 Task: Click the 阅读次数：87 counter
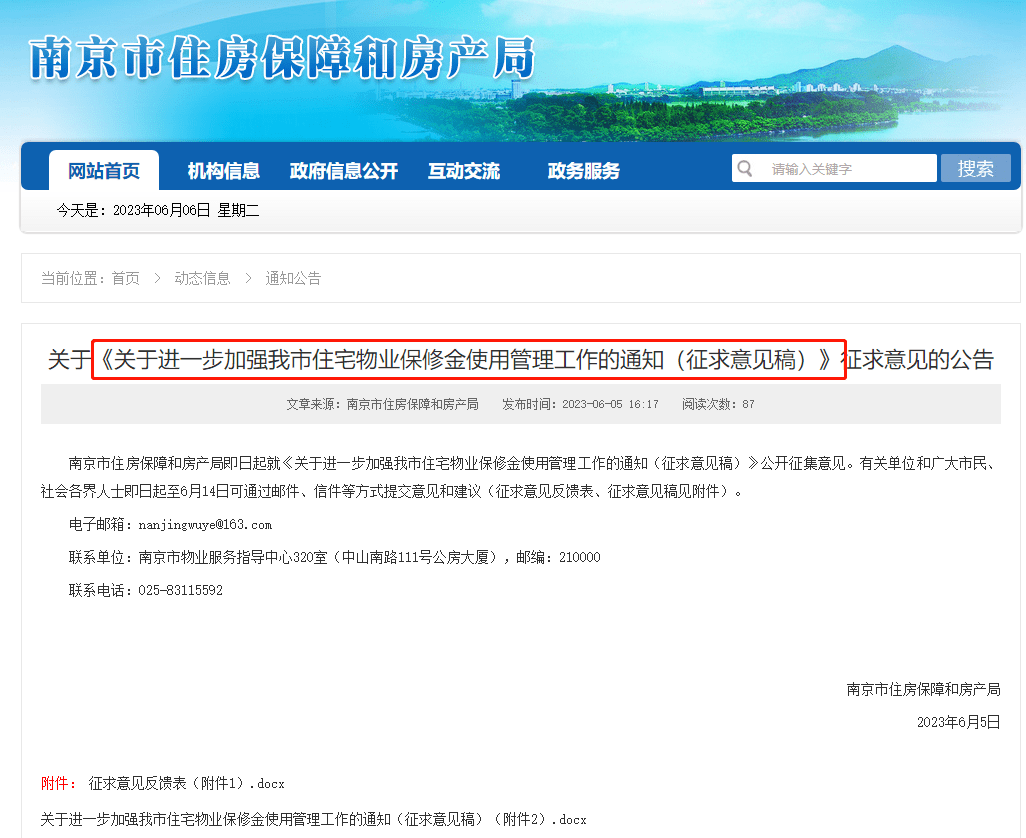(718, 404)
